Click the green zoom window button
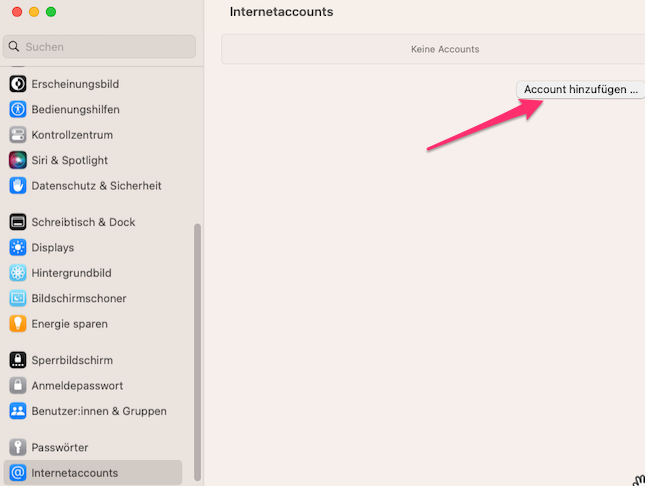645x486 pixels. pos(51,12)
